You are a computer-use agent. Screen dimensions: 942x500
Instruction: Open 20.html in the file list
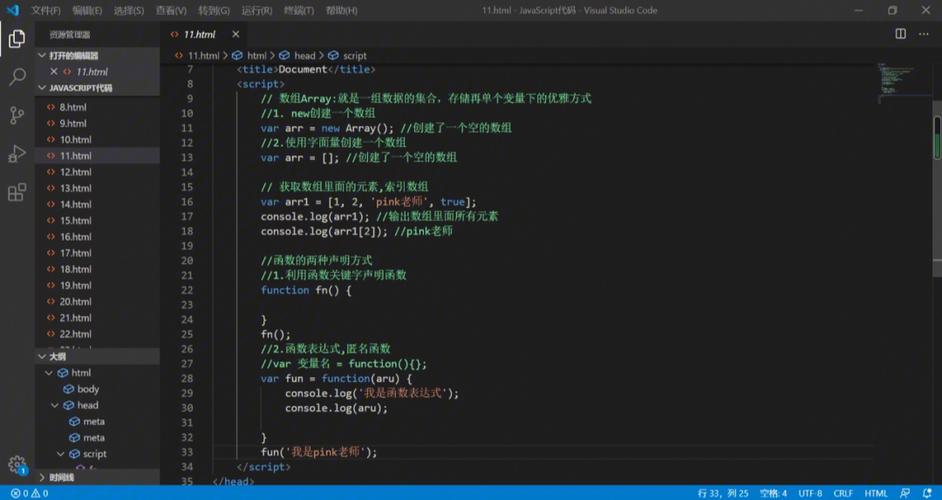97,302
